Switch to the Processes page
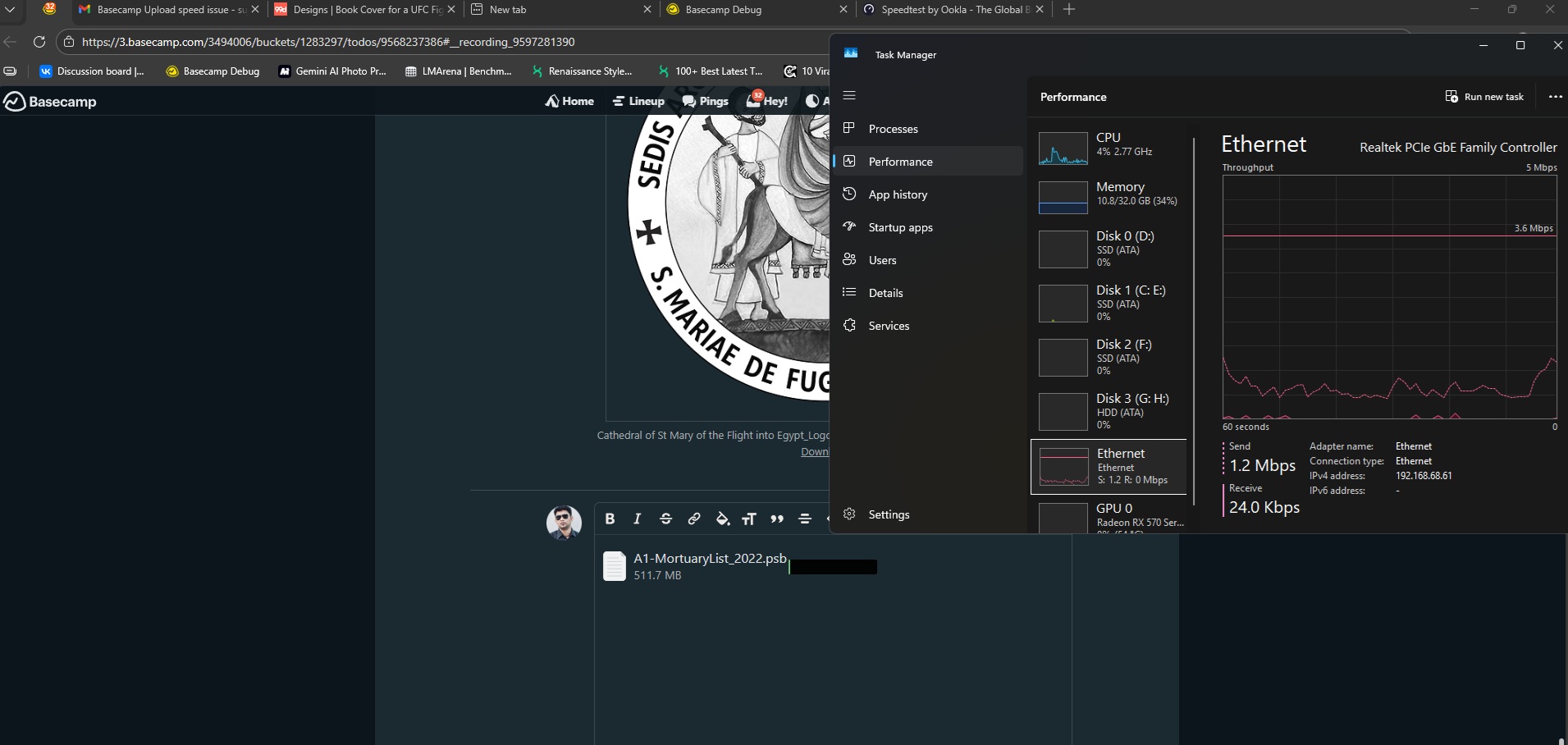Image resolution: width=1568 pixels, height=745 pixels. click(893, 129)
